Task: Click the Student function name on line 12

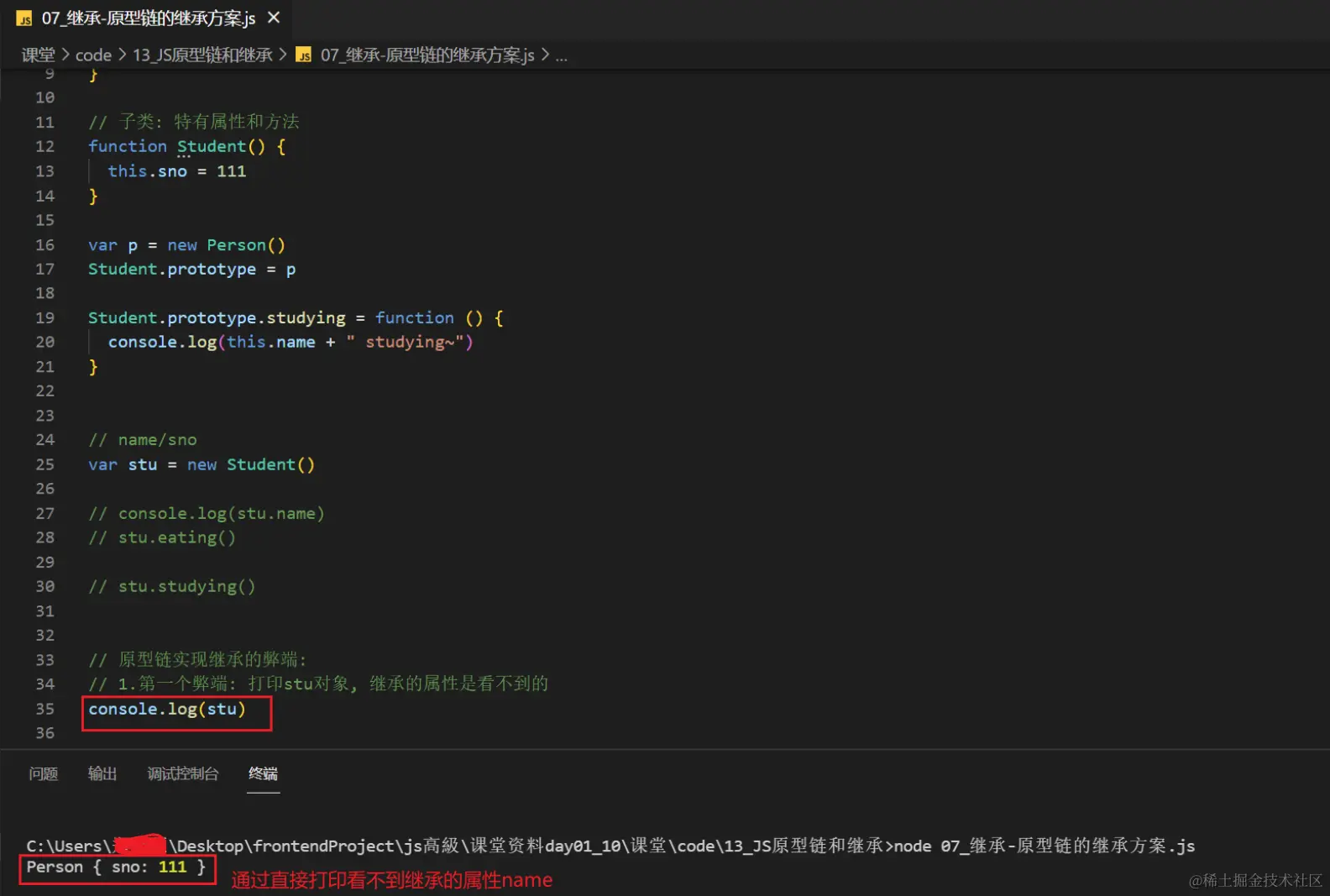Action: 212,146
